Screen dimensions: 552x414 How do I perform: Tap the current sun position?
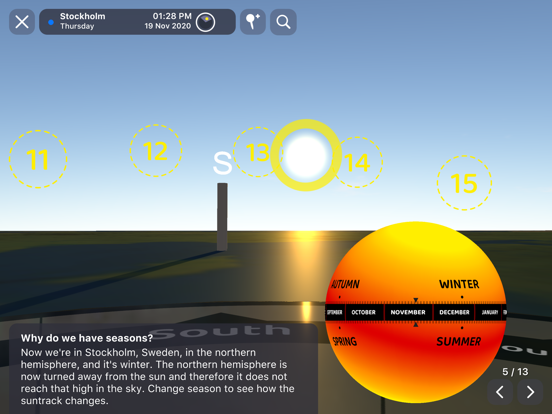pyautogui.click(x=306, y=155)
